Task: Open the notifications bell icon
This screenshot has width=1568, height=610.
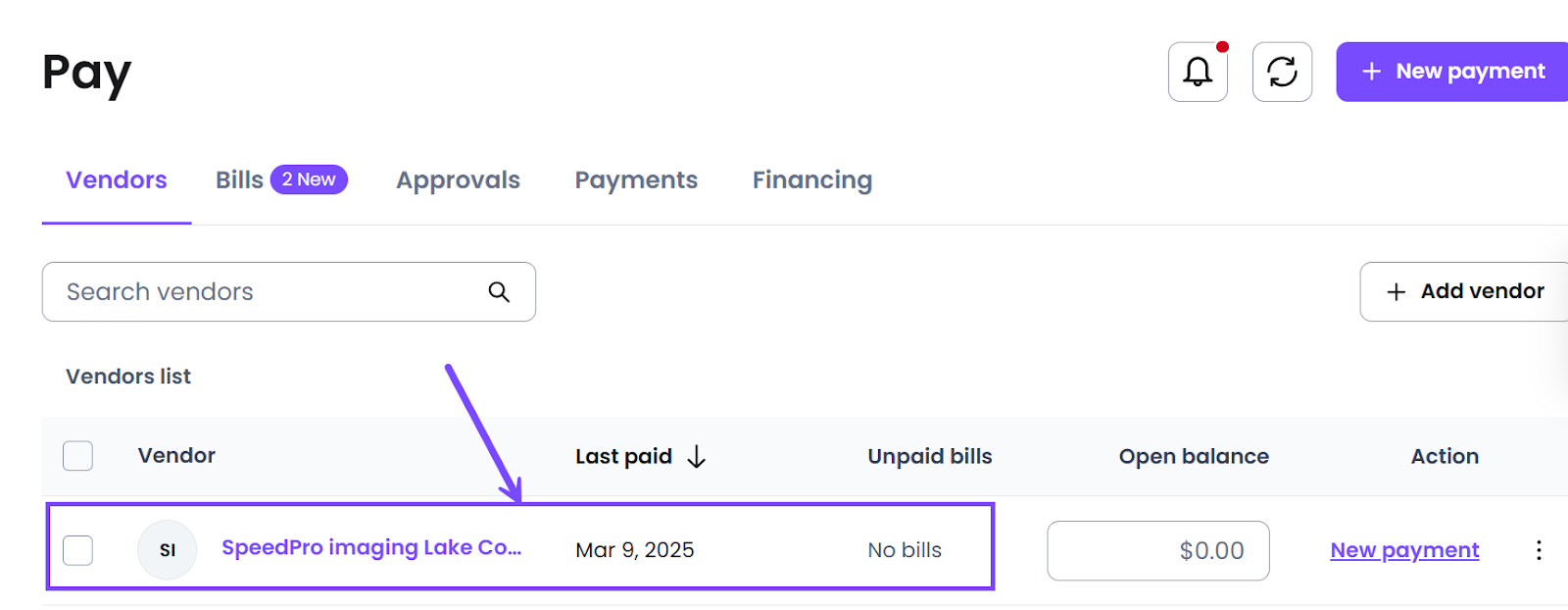Action: click(x=1198, y=72)
